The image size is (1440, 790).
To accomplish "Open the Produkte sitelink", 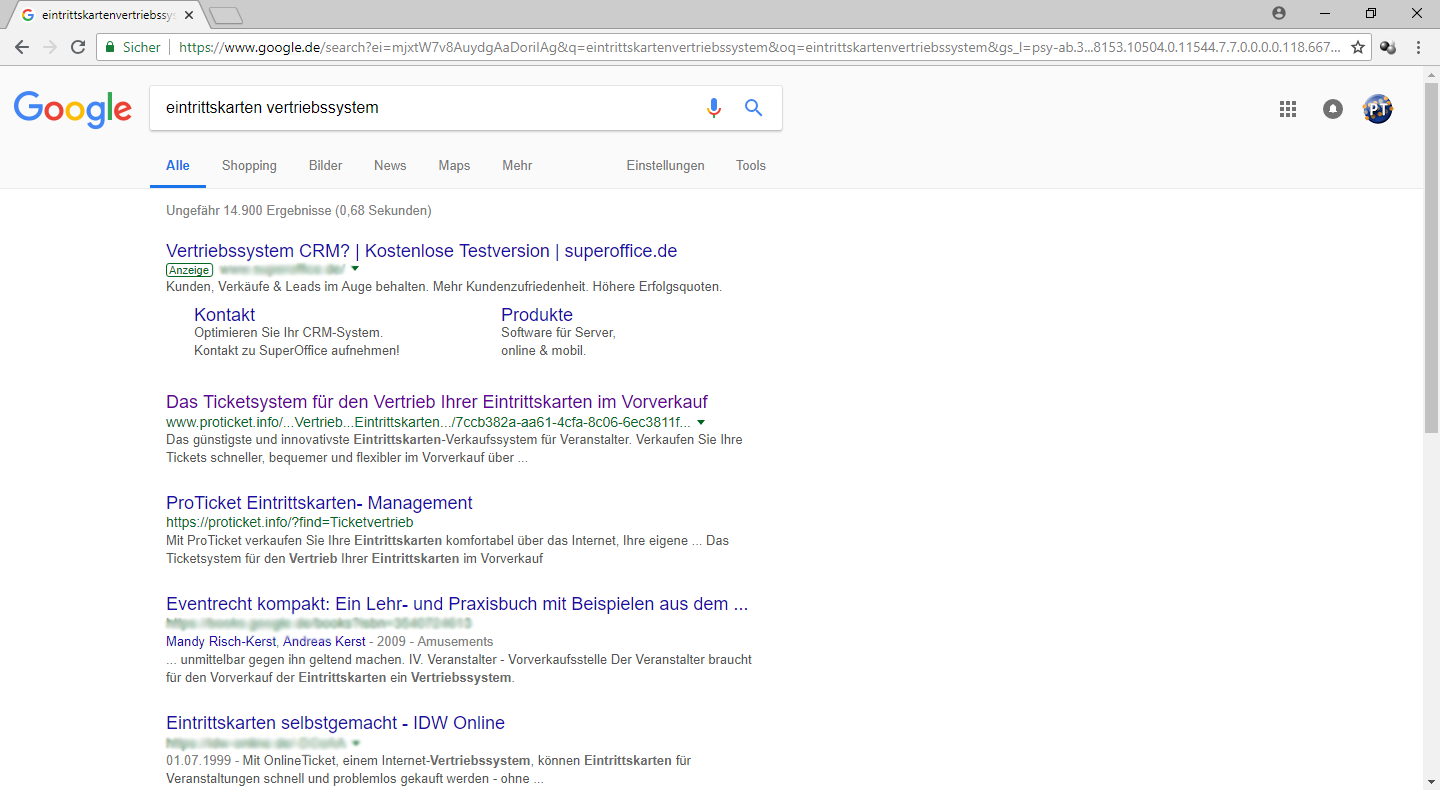I will 537,315.
